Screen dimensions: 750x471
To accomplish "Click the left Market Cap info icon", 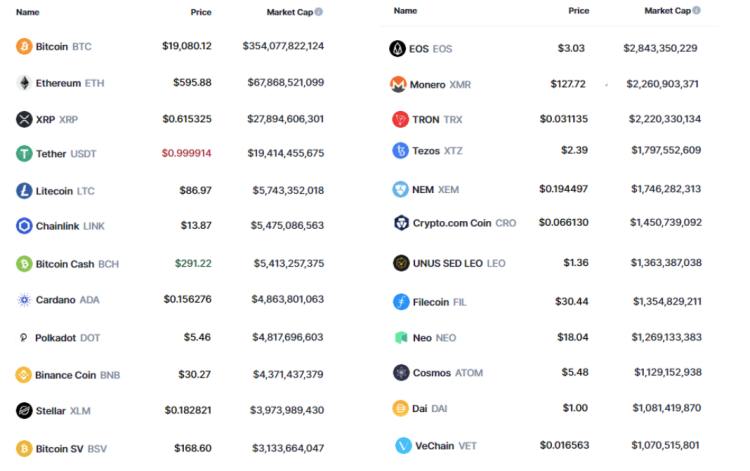I will tap(319, 12).
